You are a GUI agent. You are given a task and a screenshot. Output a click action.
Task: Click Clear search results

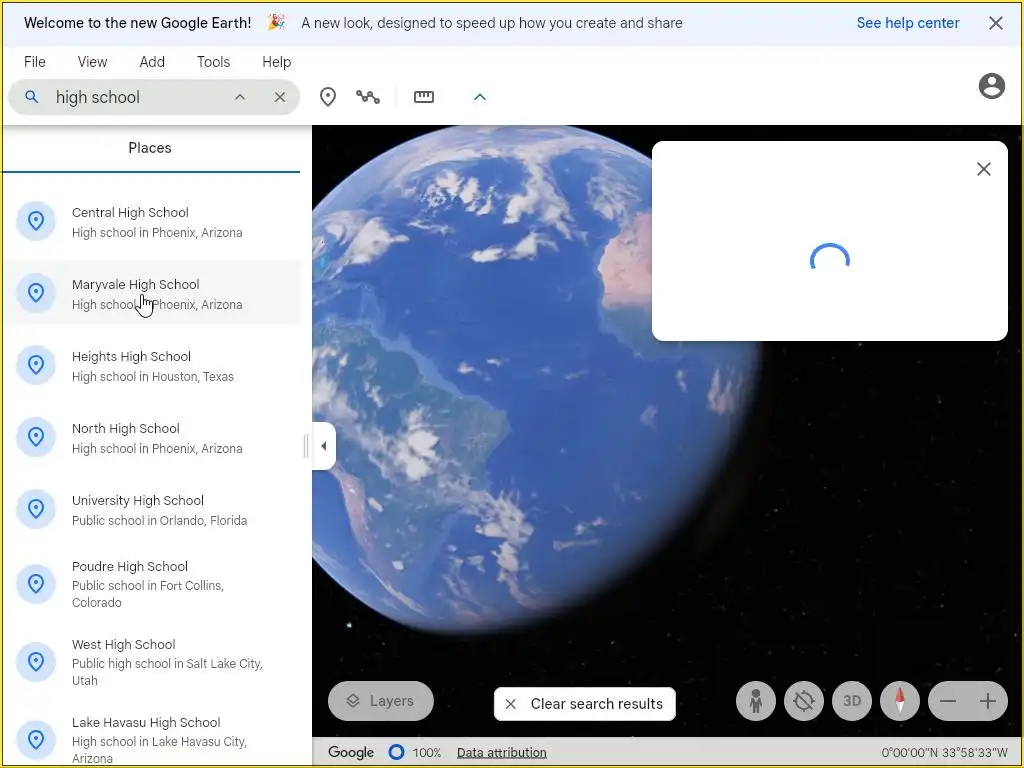tap(584, 704)
